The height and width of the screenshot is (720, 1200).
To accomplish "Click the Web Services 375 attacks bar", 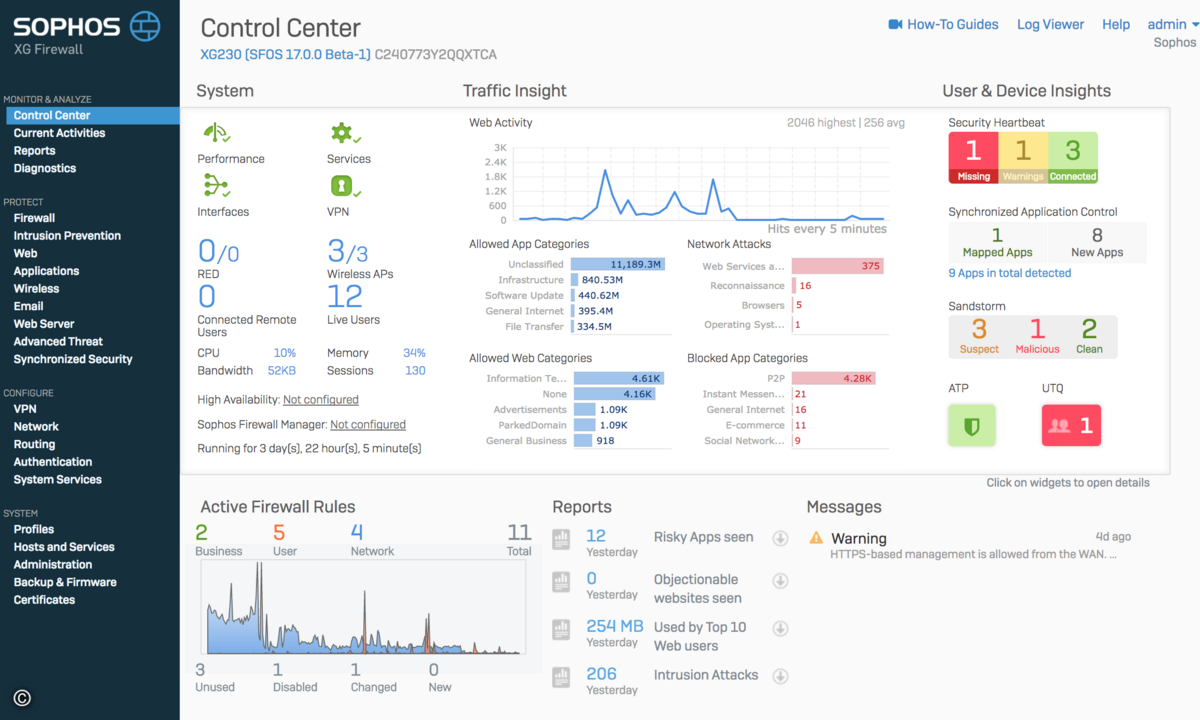I will click(x=838, y=266).
